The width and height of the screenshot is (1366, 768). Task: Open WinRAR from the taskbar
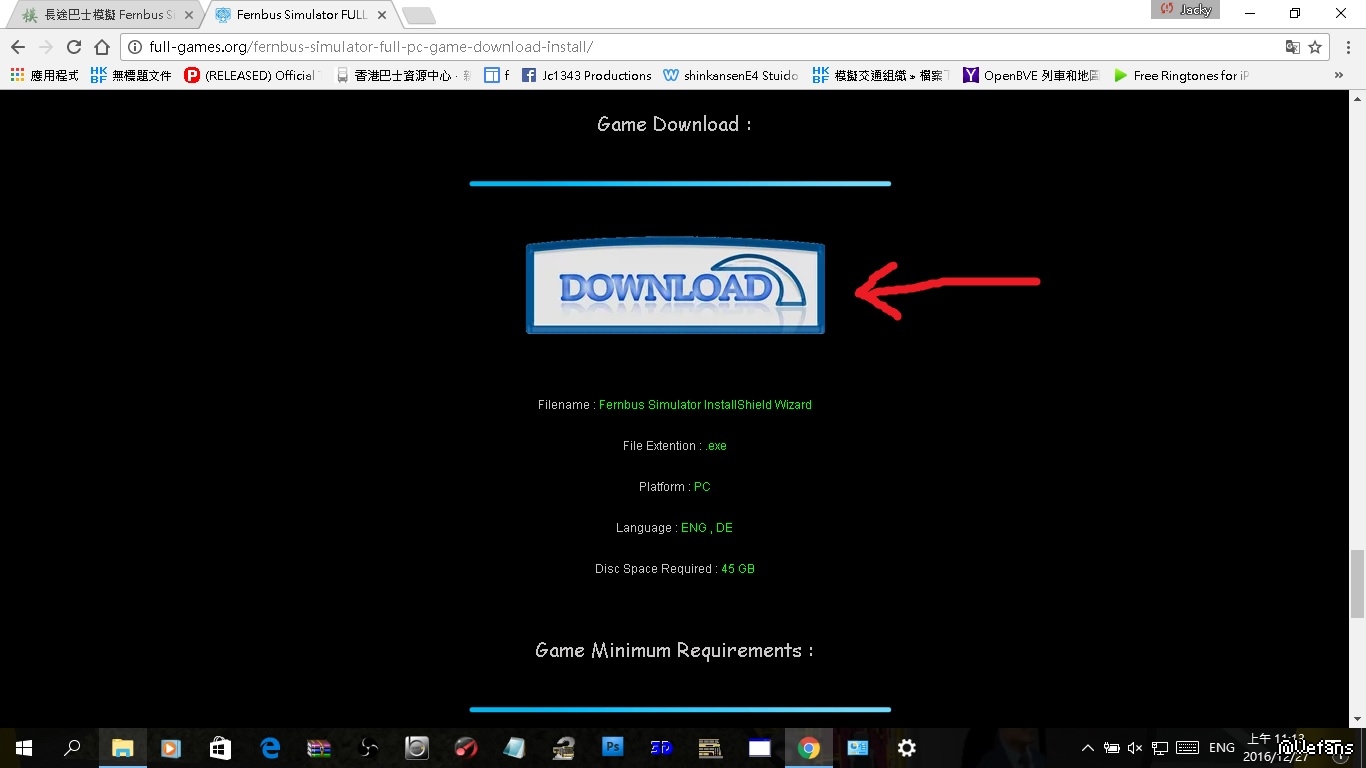[x=319, y=747]
